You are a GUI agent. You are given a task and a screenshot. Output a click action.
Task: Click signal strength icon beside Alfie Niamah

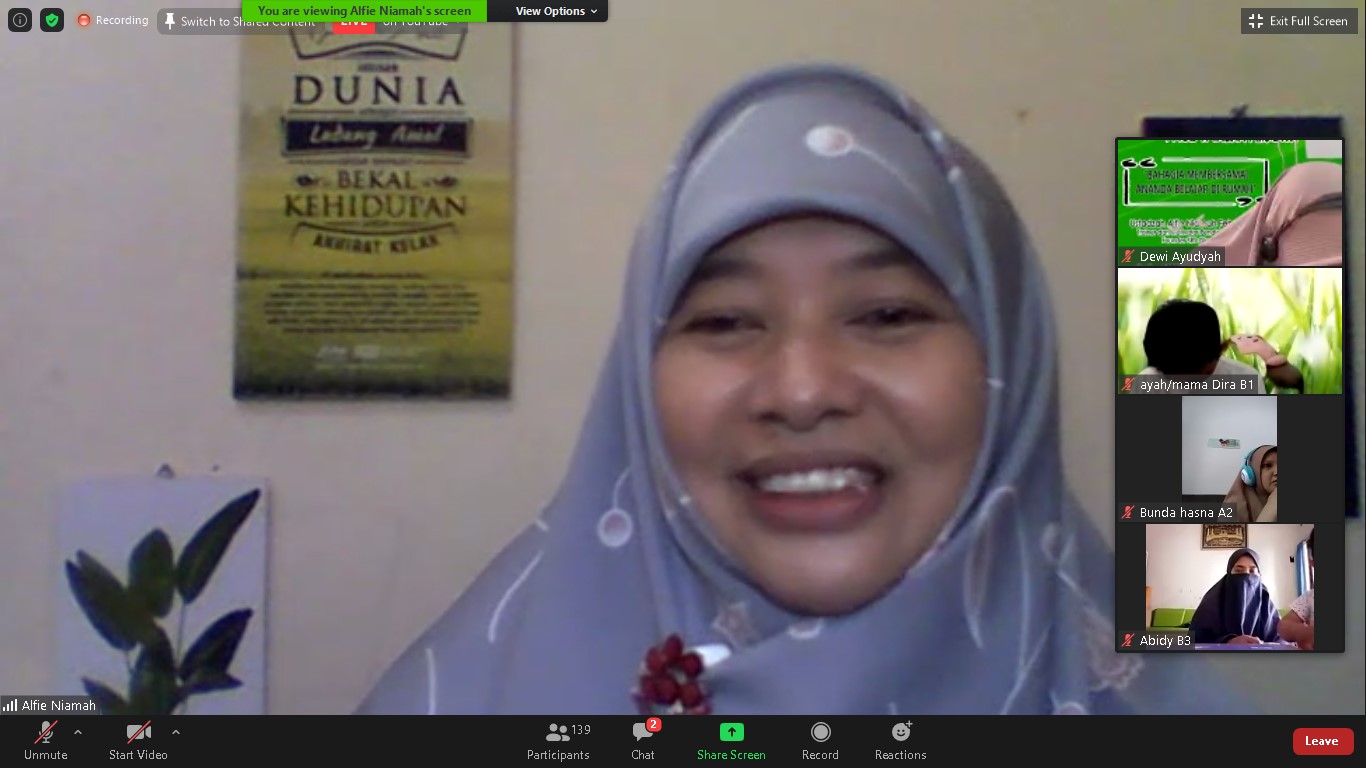coord(10,705)
